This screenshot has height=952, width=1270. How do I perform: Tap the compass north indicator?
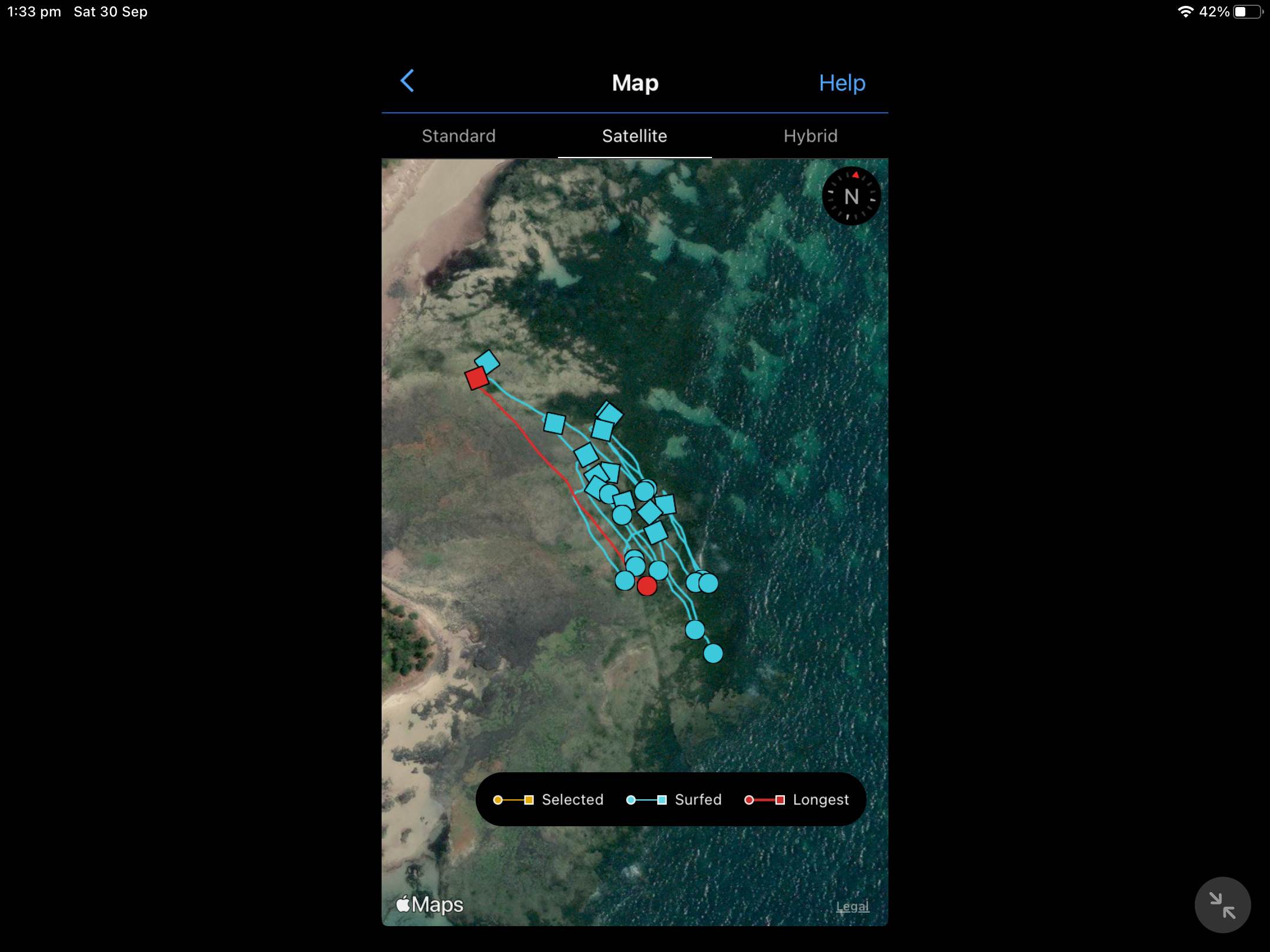tap(851, 196)
